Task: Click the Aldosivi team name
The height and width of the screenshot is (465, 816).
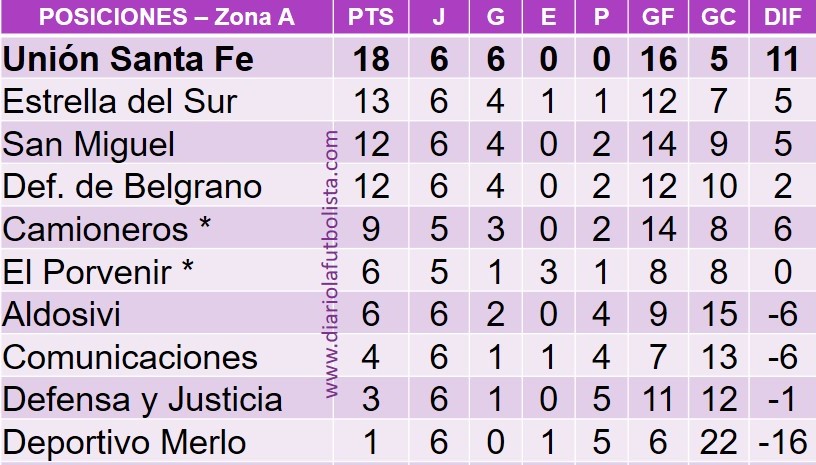Action: coord(61,314)
